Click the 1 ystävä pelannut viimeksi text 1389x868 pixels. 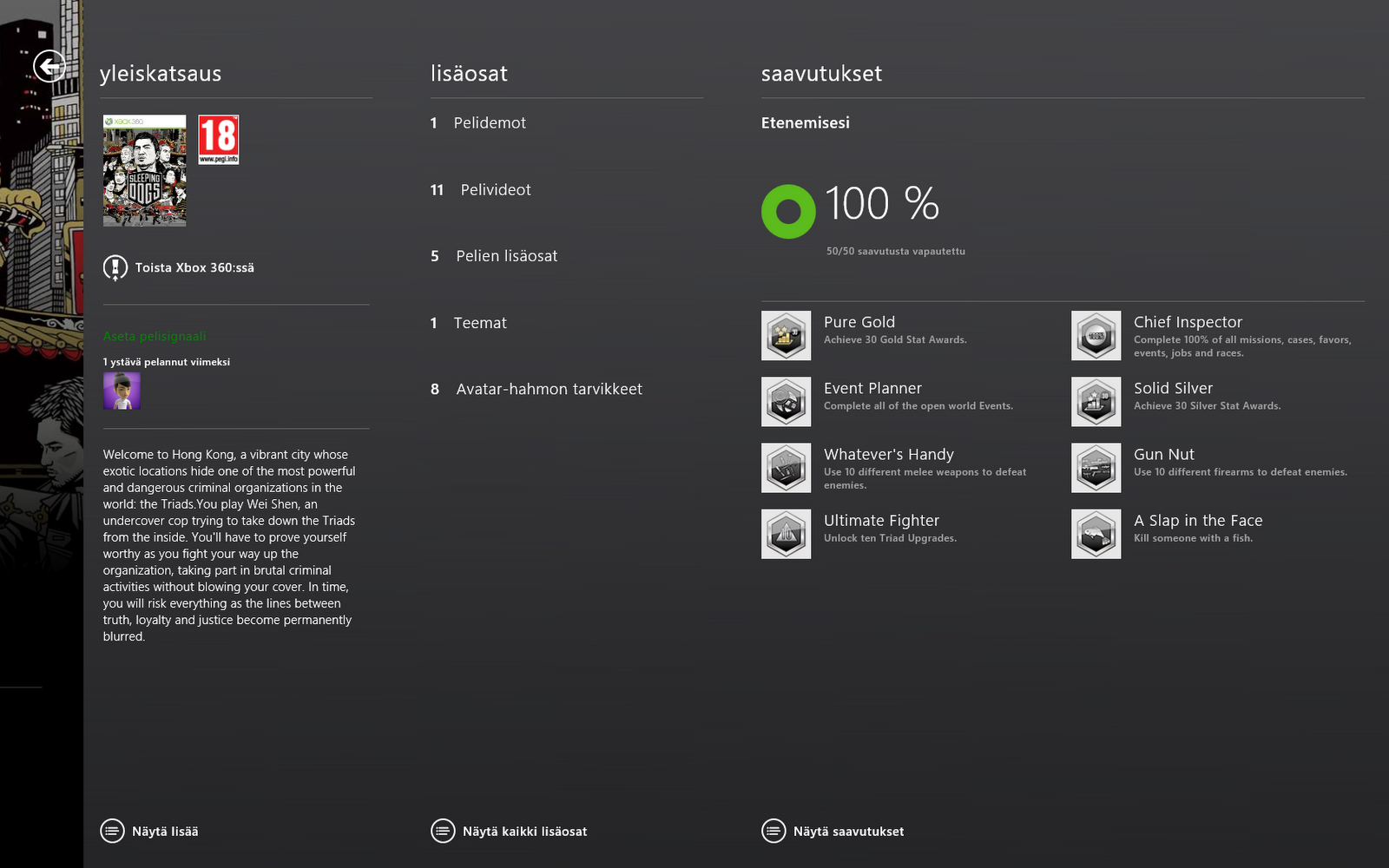coord(167,362)
